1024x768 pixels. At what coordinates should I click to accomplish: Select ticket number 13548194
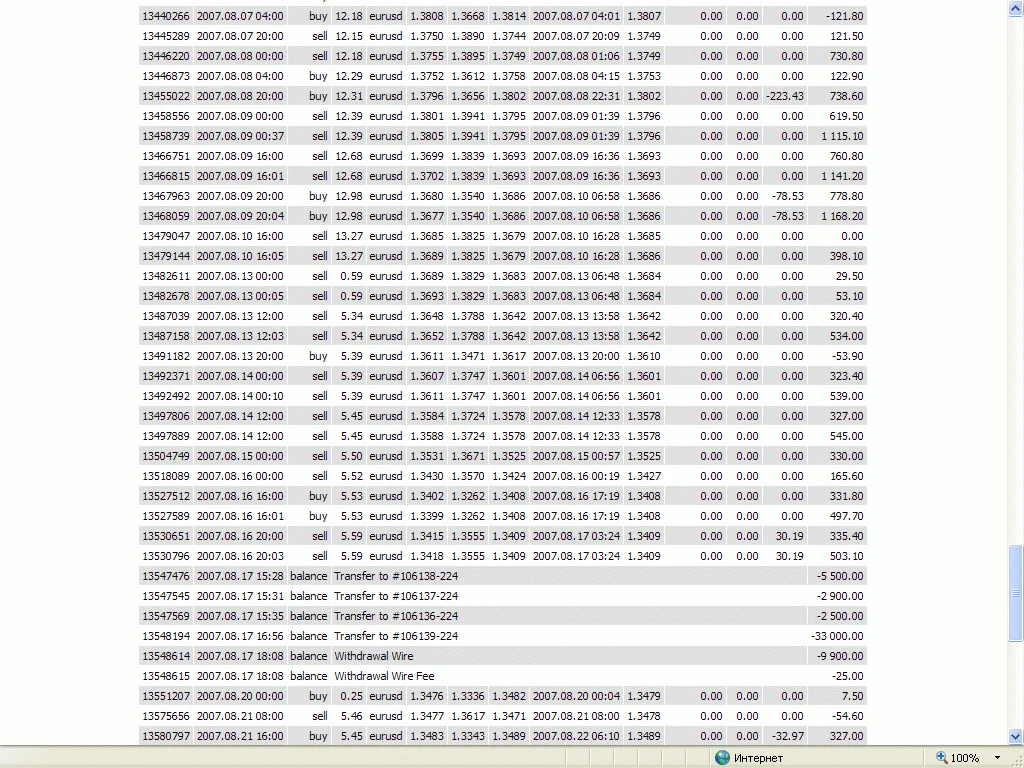point(166,636)
